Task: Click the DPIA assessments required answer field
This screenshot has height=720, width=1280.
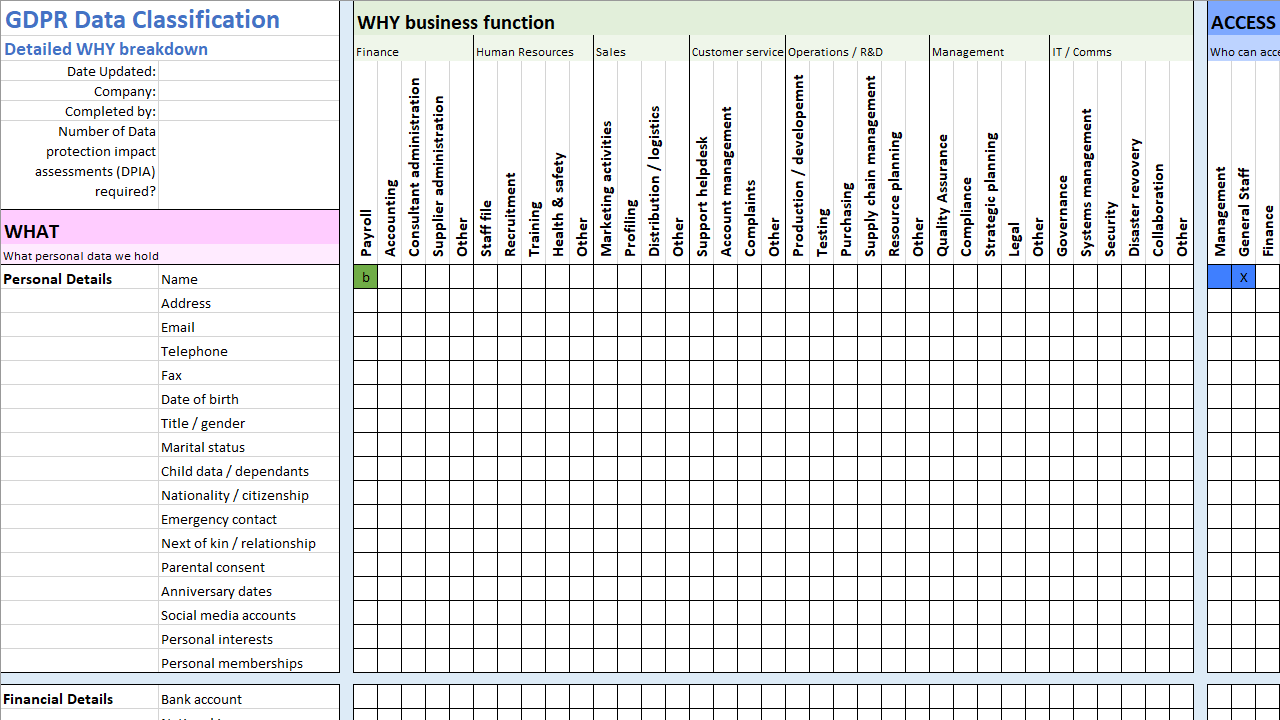Action: pos(248,165)
